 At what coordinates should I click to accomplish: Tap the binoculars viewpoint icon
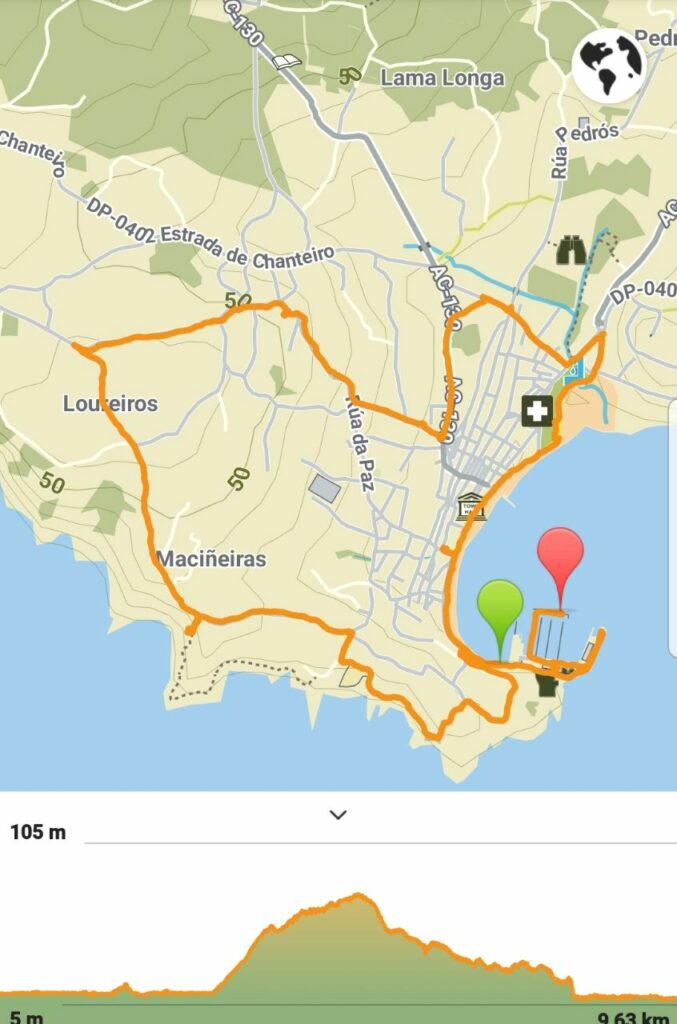click(571, 250)
